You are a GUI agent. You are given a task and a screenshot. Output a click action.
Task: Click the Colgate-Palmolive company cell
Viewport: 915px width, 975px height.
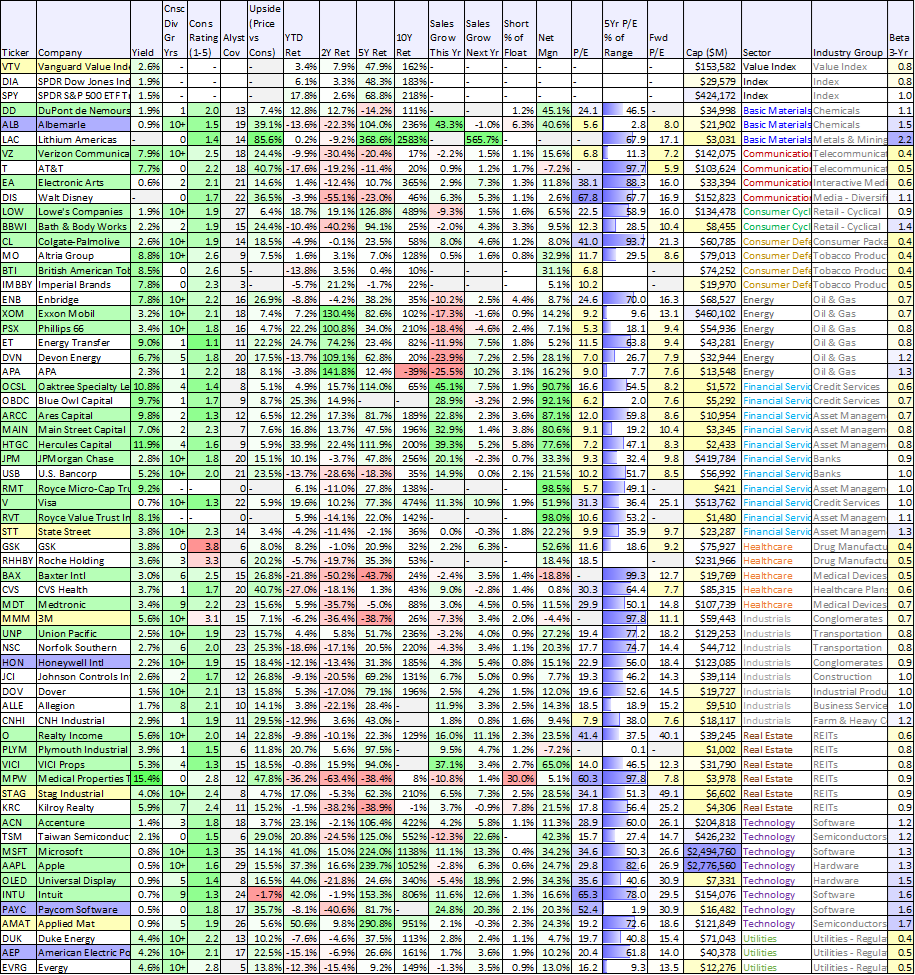(x=83, y=241)
